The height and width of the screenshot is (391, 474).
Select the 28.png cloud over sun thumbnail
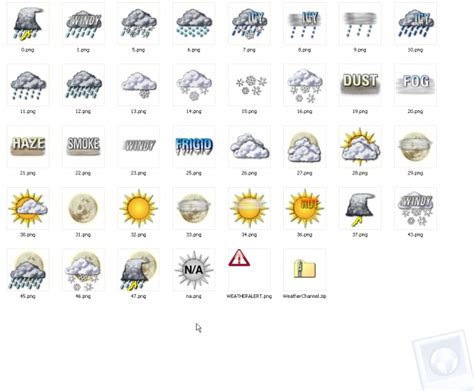[360, 147]
